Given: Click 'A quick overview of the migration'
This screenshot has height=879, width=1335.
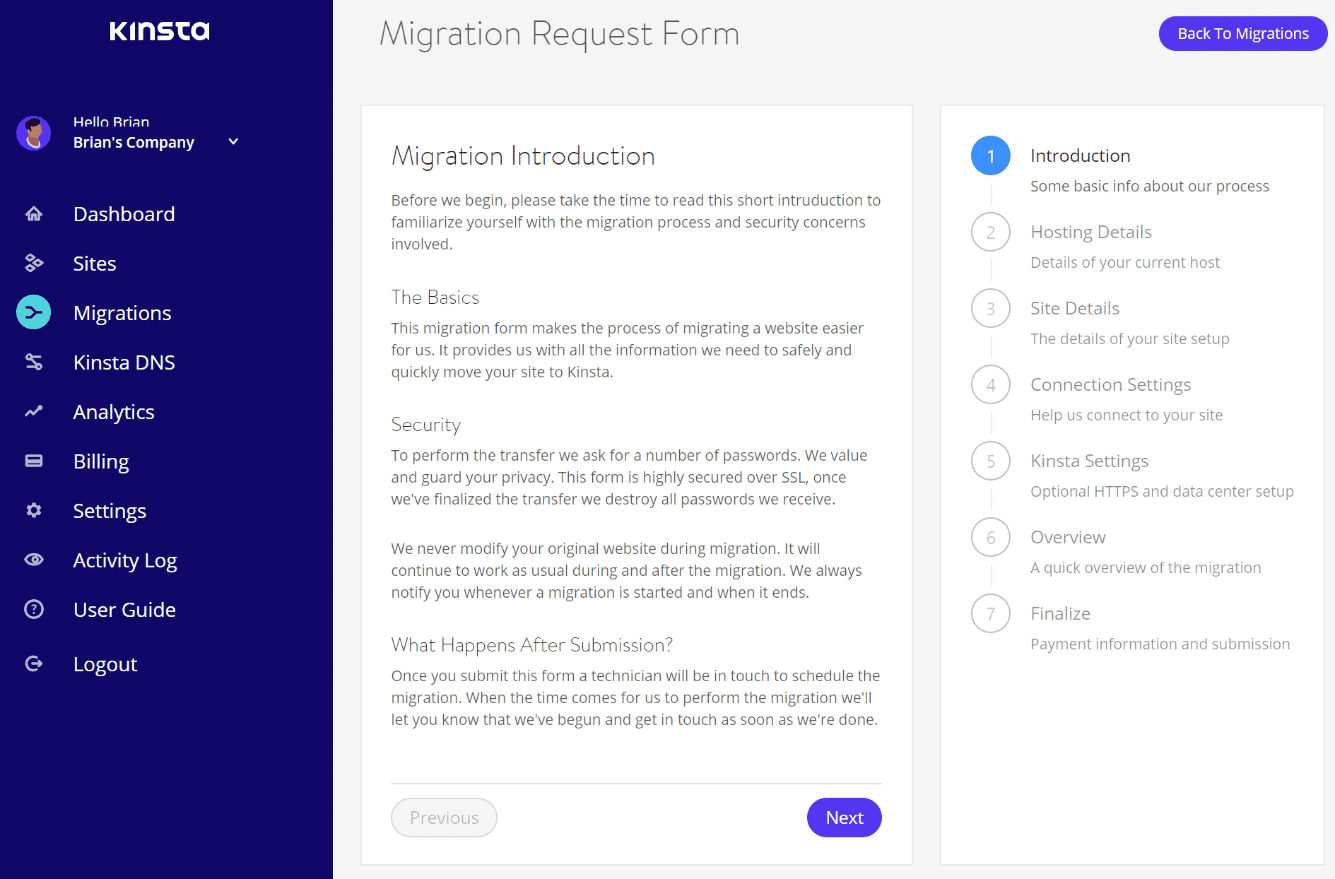Looking at the screenshot, I should [1146, 567].
